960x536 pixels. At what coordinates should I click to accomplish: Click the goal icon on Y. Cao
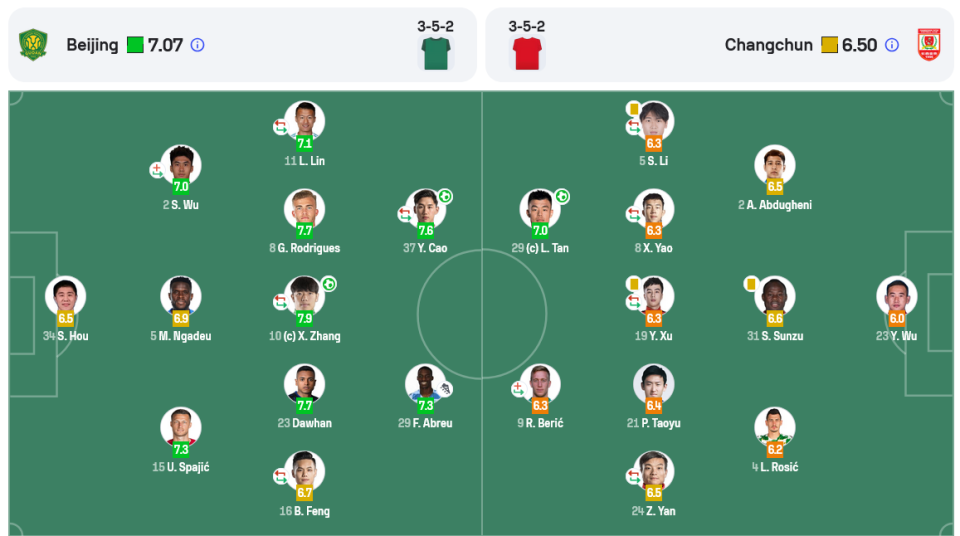(x=445, y=197)
